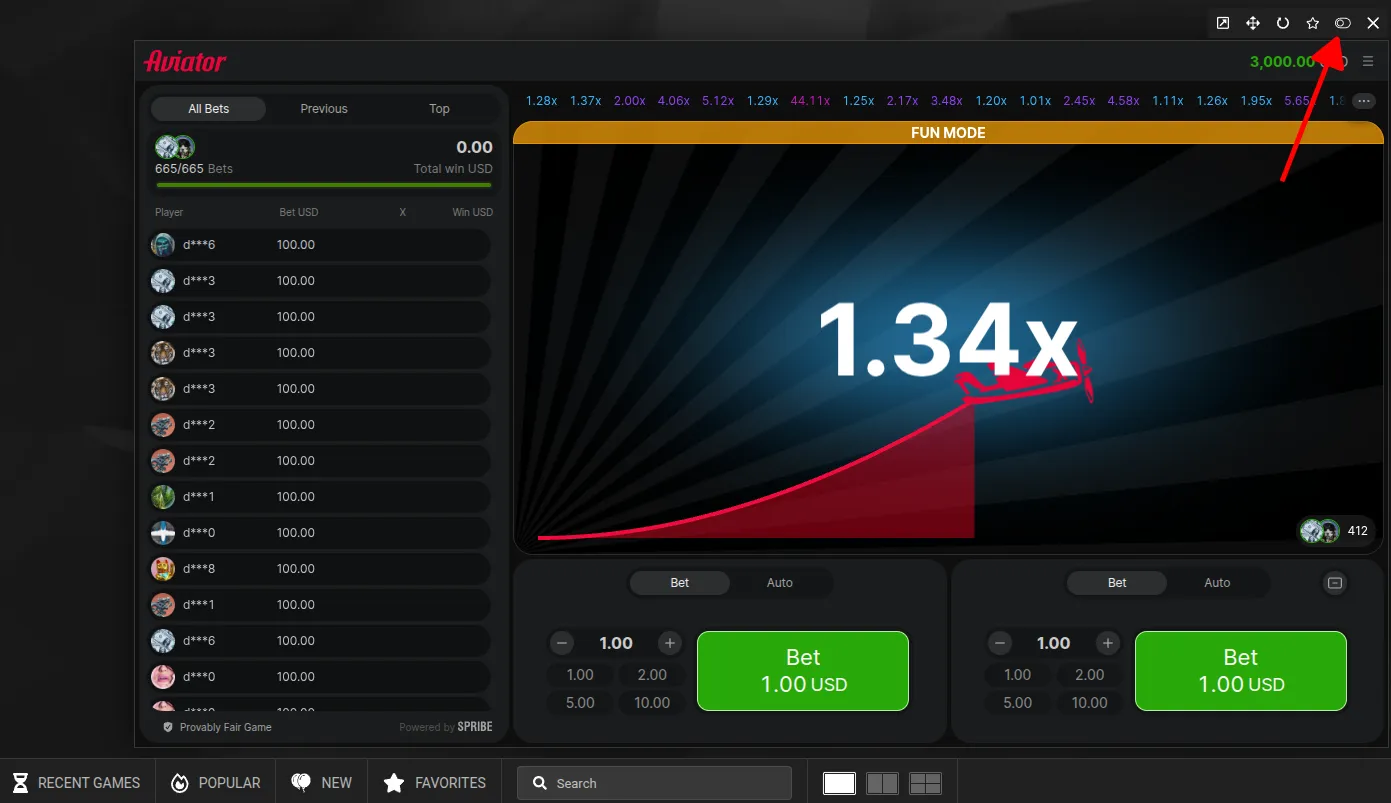1391x803 pixels.
Task: Decrease right bet amount with minus button
Action: [999, 643]
